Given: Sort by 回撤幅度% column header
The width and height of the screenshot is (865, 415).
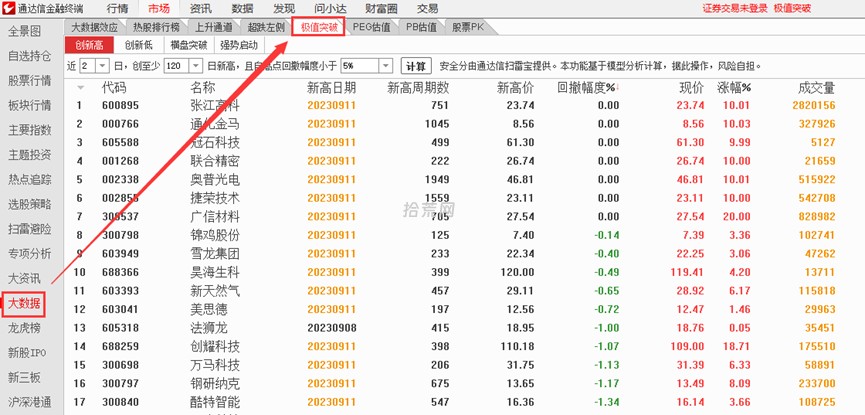Looking at the screenshot, I should click(588, 88).
